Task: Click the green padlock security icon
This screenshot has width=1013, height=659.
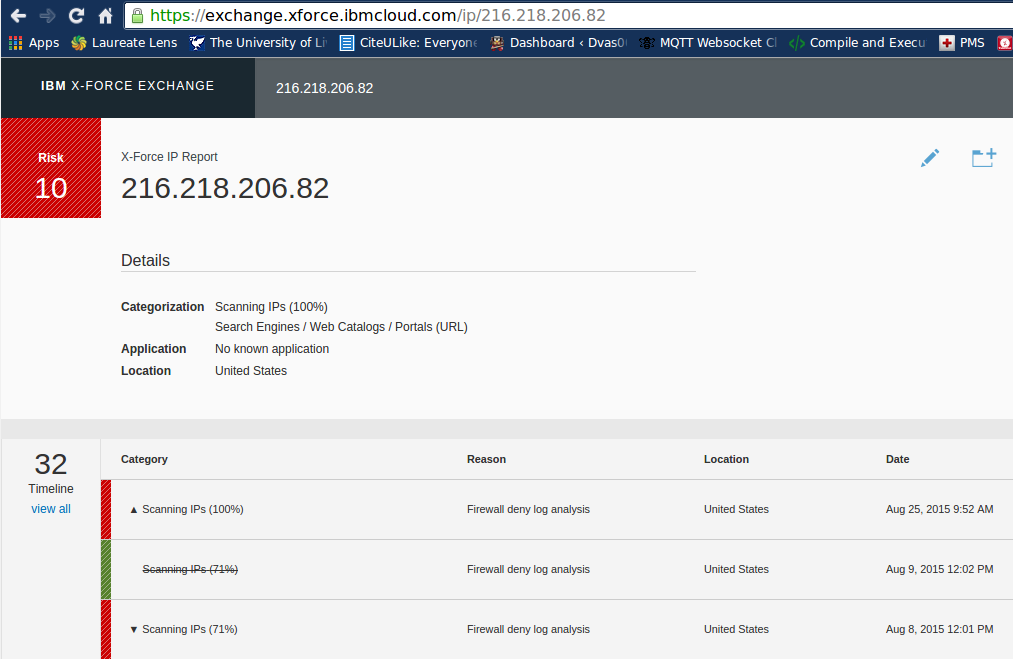Action: (x=138, y=16)
